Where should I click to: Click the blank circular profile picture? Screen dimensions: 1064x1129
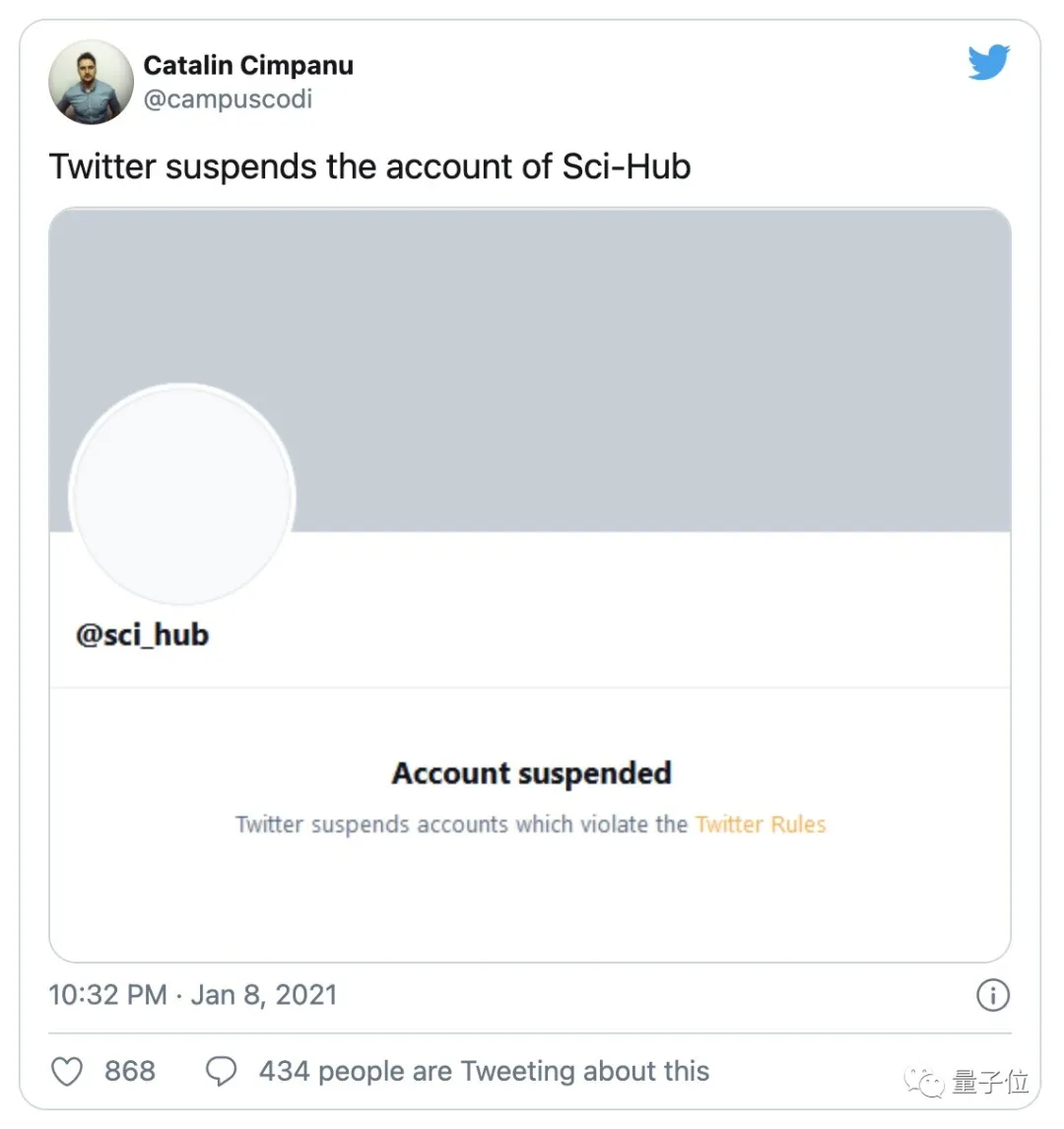click(x=182, y=496)
